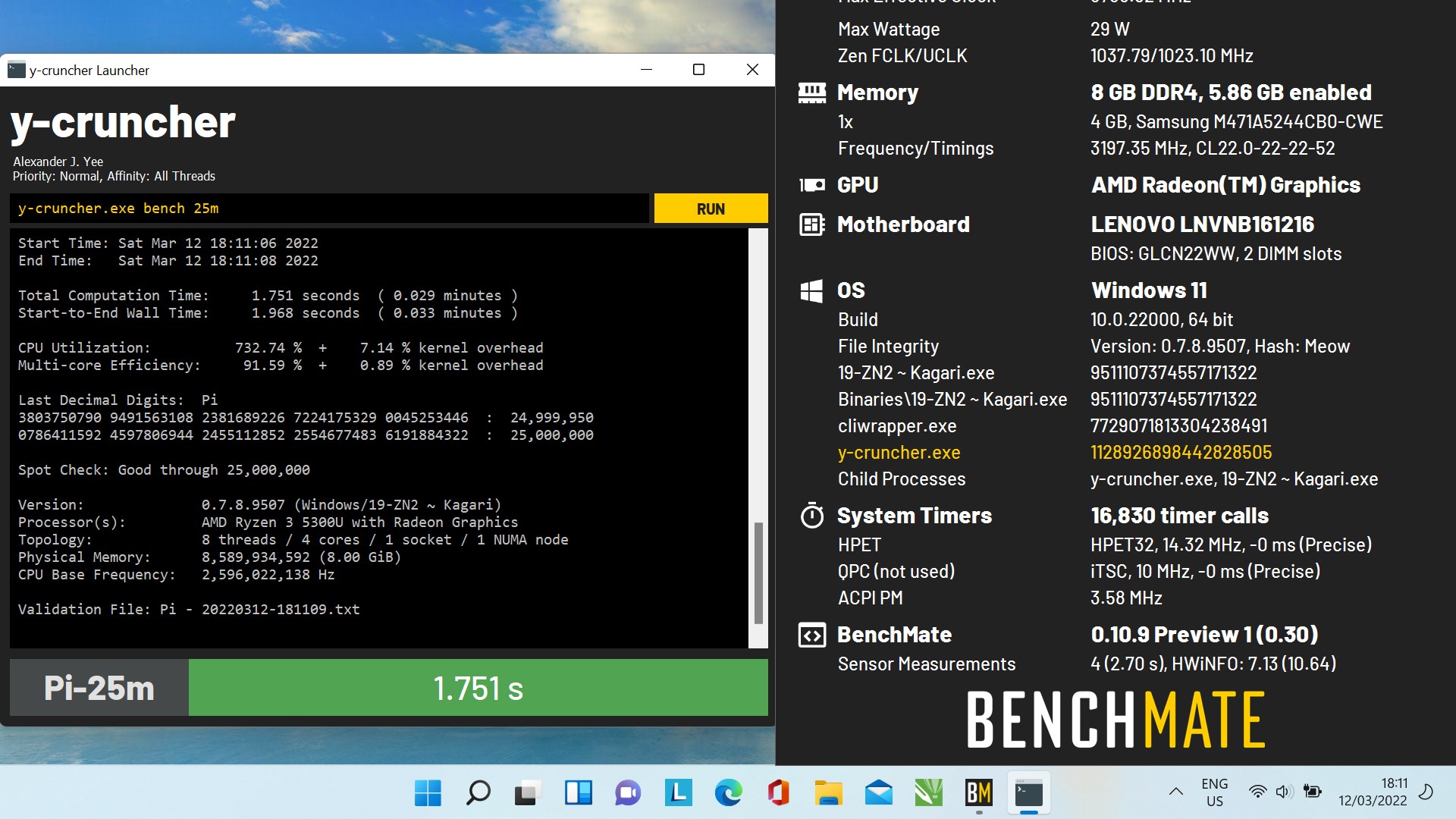
Task: Open File Explorer from the taskbar
Action: [x=828, y=793]
